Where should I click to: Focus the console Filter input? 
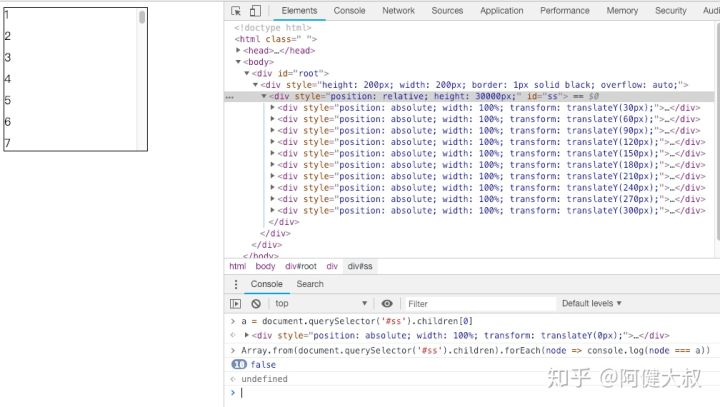tap(478, 304)
